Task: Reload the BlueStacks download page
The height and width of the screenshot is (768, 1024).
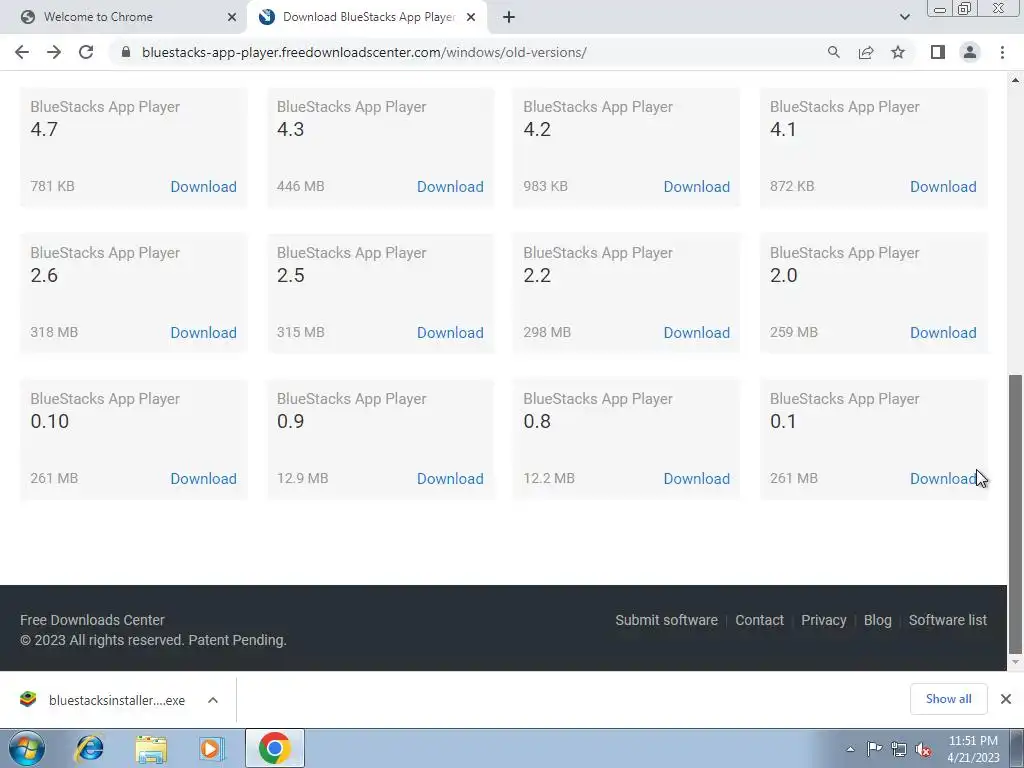Action: (86, 52)
